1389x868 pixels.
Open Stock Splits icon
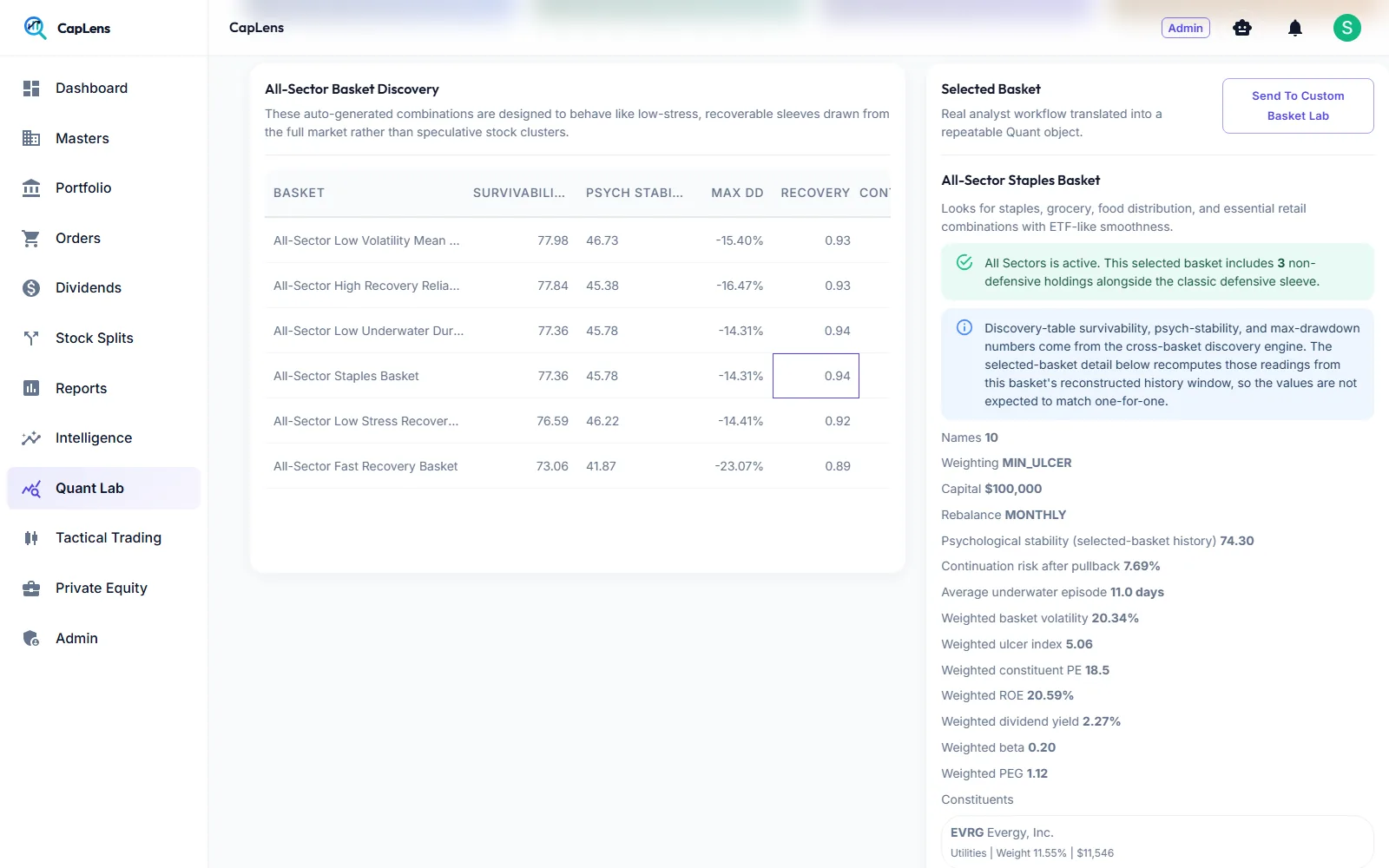31,338
